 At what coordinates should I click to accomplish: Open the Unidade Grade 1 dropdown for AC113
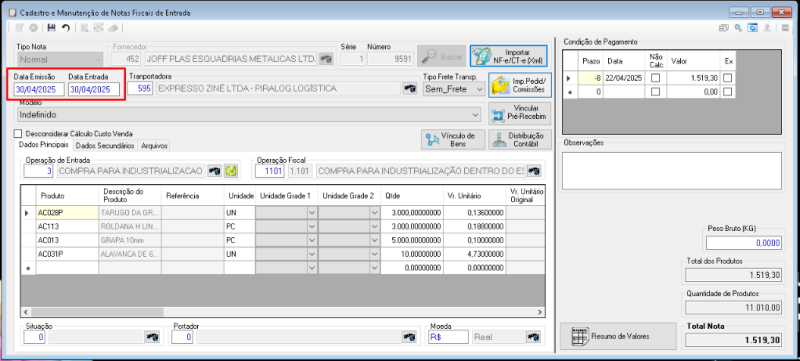pyautogui.click(x=312, y=226)
